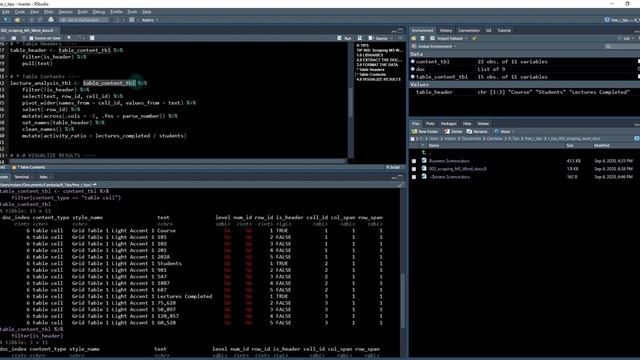Open the Code menu

click(x=20, y=12)
